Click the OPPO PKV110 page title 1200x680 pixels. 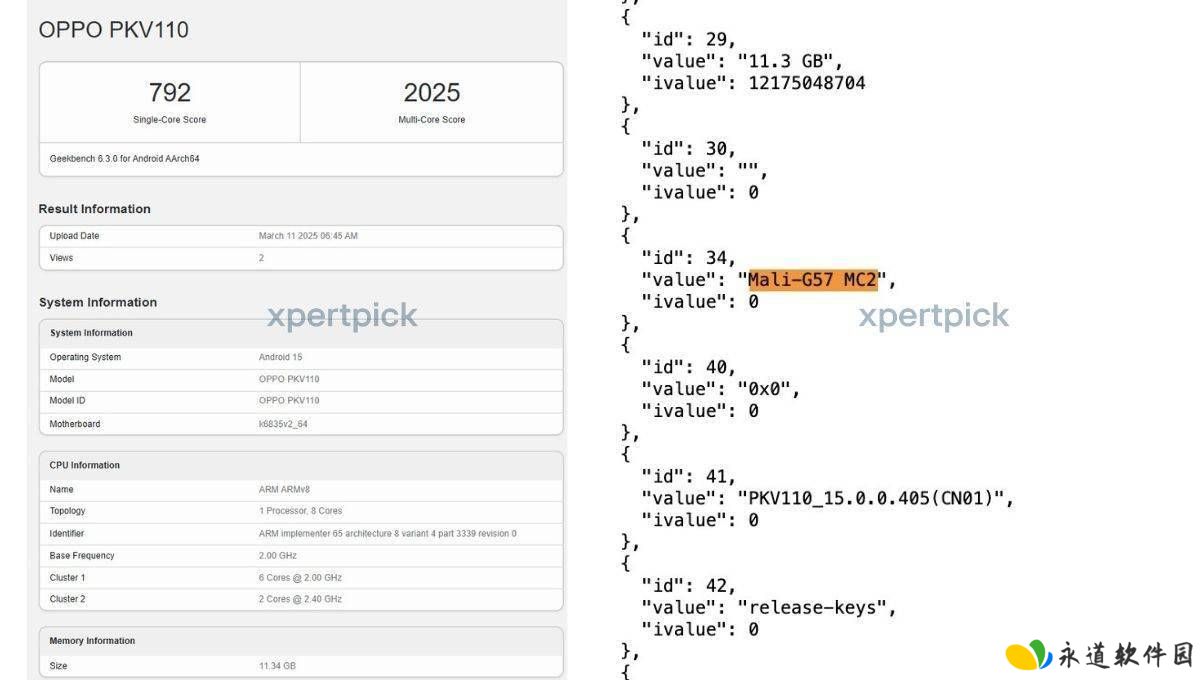(113, 30)
